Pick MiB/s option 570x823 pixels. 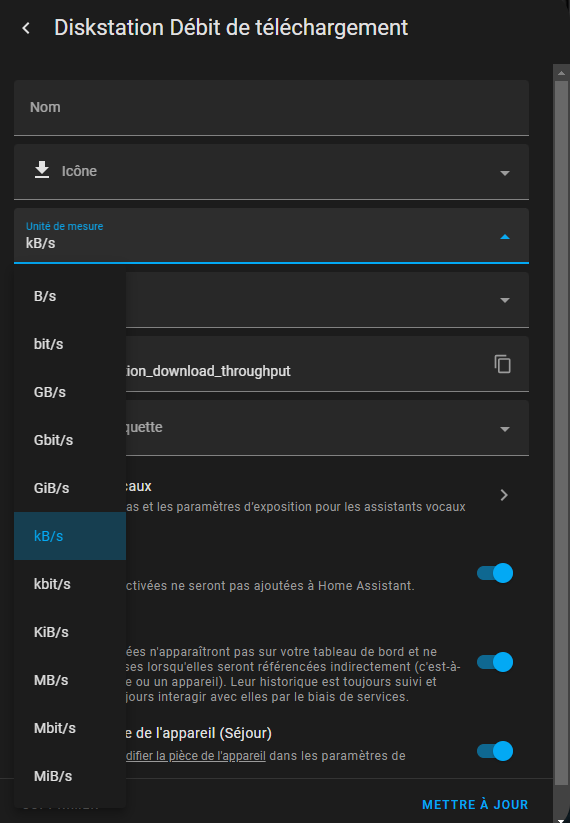click(70, 776)
